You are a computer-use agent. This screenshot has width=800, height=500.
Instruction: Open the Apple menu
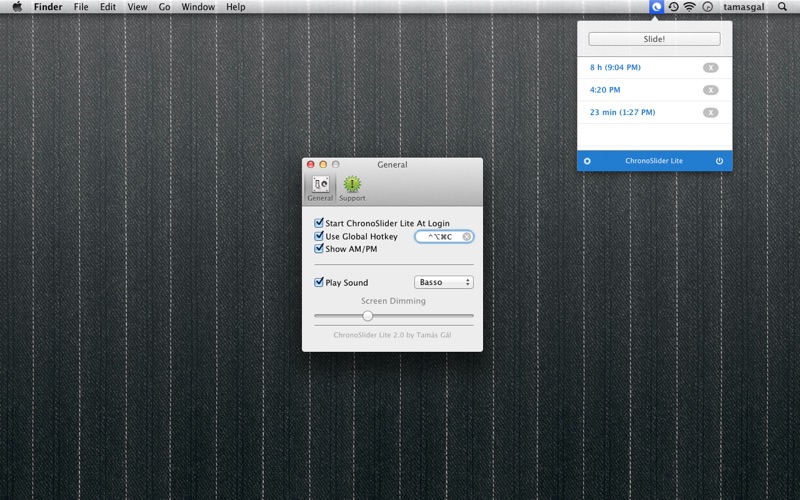17,7
